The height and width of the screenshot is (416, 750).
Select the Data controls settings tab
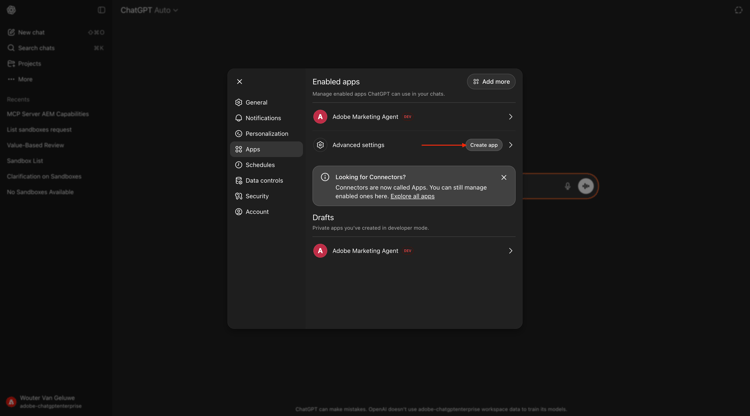(266, 181)
